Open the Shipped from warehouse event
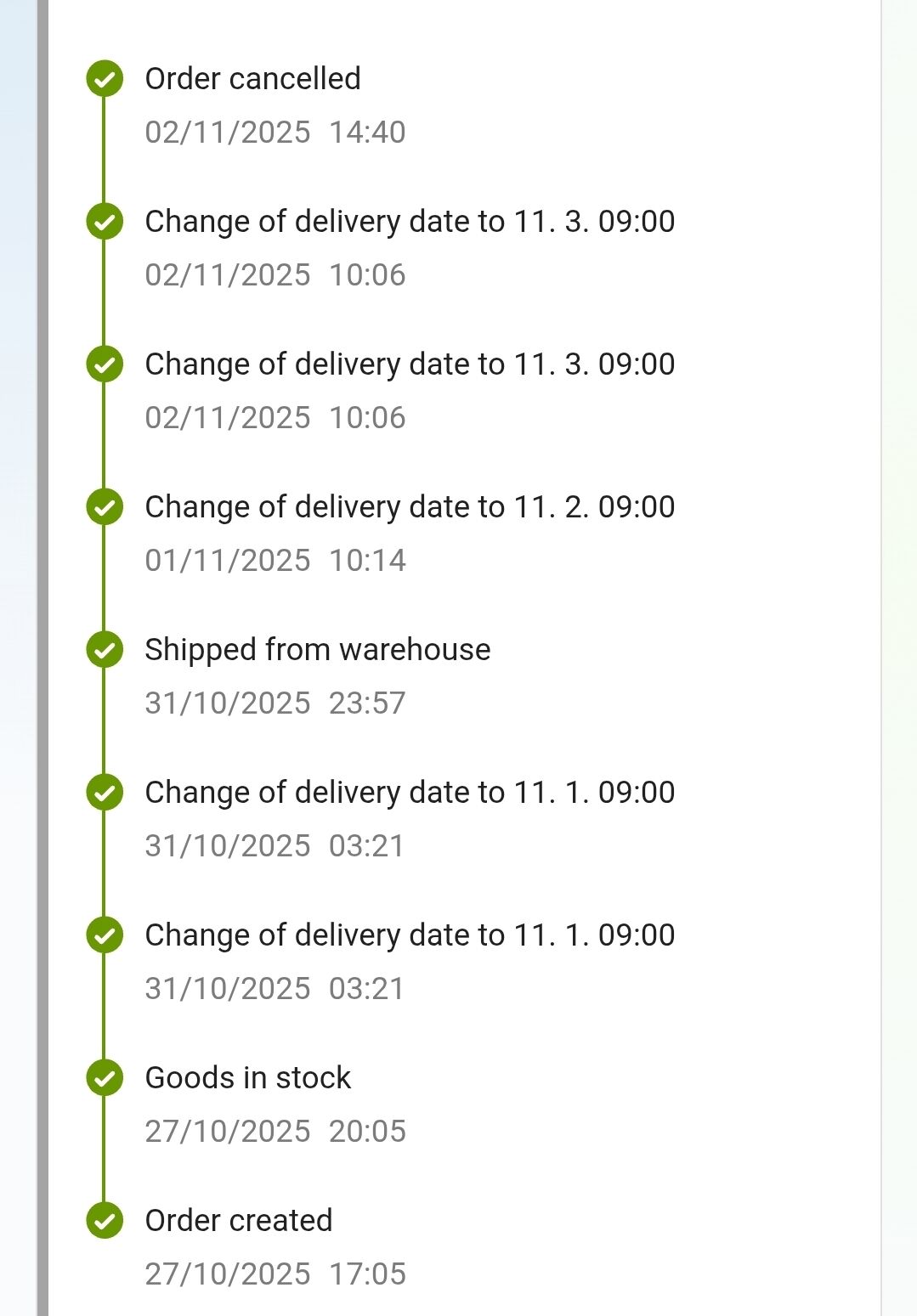This screenshot has height=1316, width=917. 317,650
